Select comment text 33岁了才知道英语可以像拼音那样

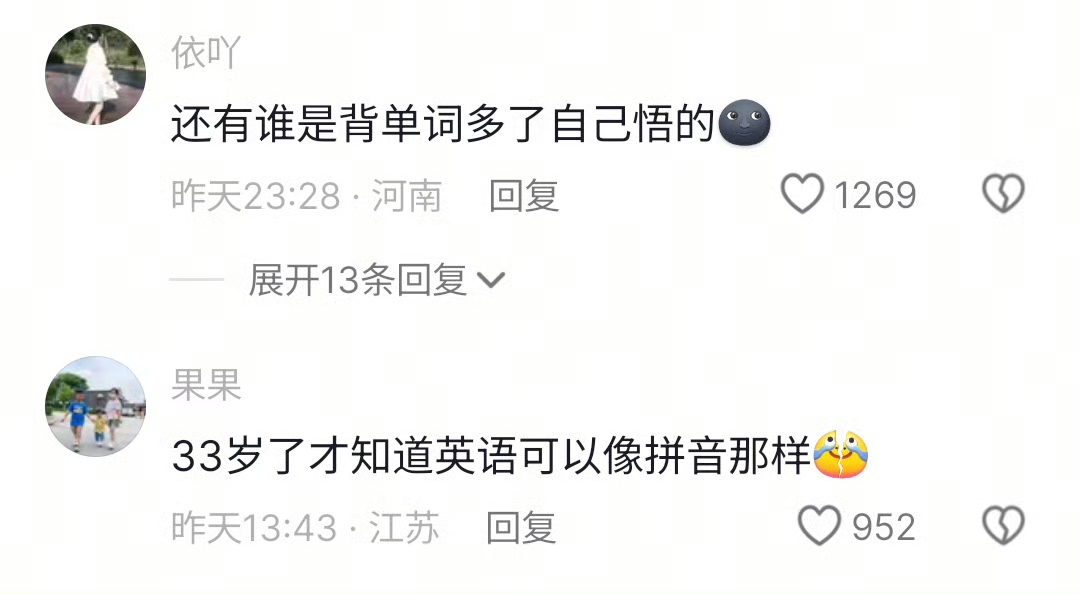[x=491, y=456]
